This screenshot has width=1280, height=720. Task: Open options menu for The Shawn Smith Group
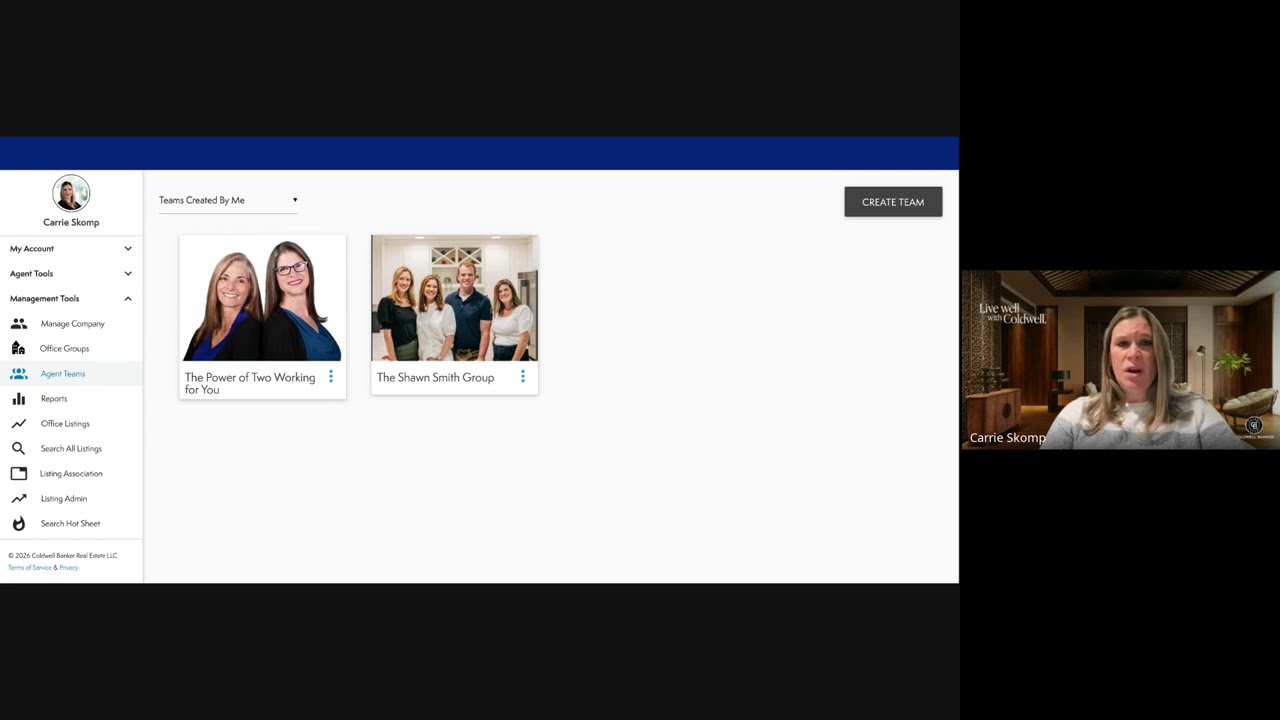coord(523,377)
